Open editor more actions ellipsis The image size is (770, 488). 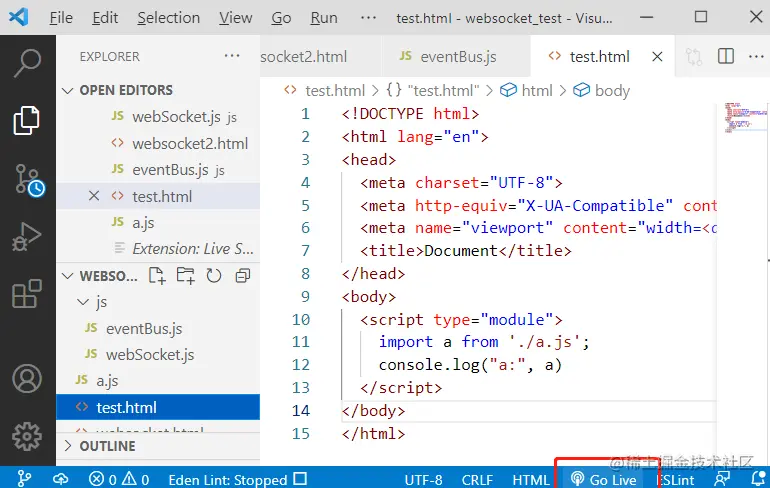tap(756, 56)
